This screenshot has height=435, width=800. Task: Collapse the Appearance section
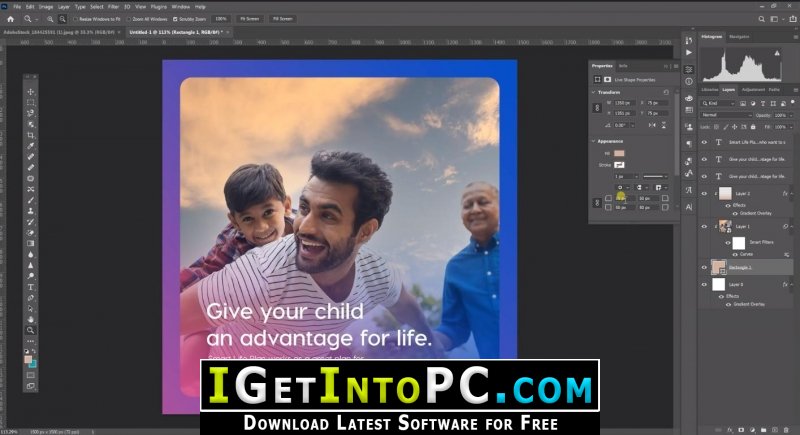pyautogui.click(x=593, y=141)
